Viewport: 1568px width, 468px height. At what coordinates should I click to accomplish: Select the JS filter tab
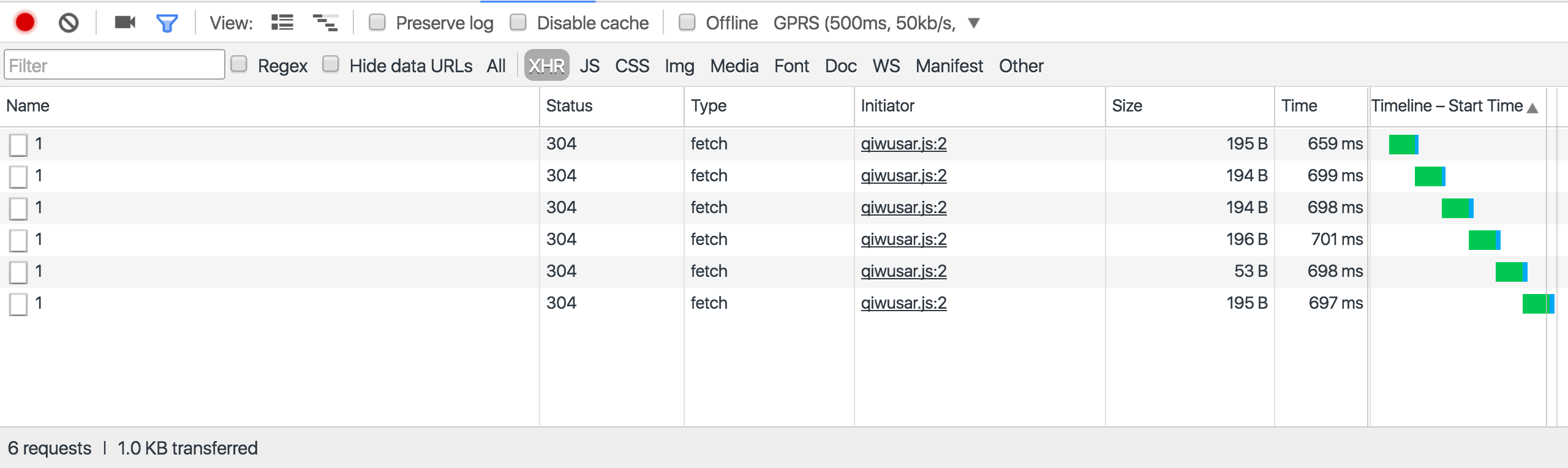coord(589,66)
